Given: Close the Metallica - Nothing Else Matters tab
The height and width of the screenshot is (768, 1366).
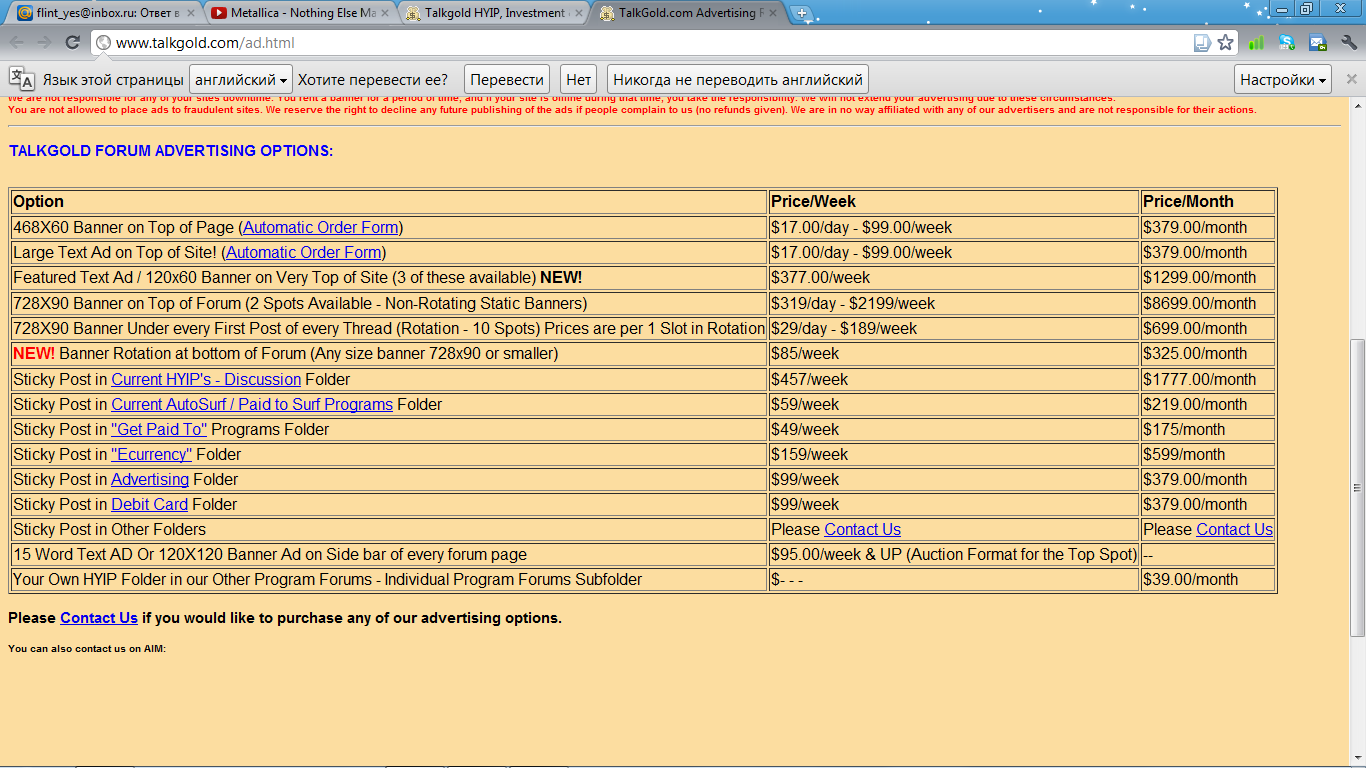Looking at the screenshot, I should [x=385, y=14].
